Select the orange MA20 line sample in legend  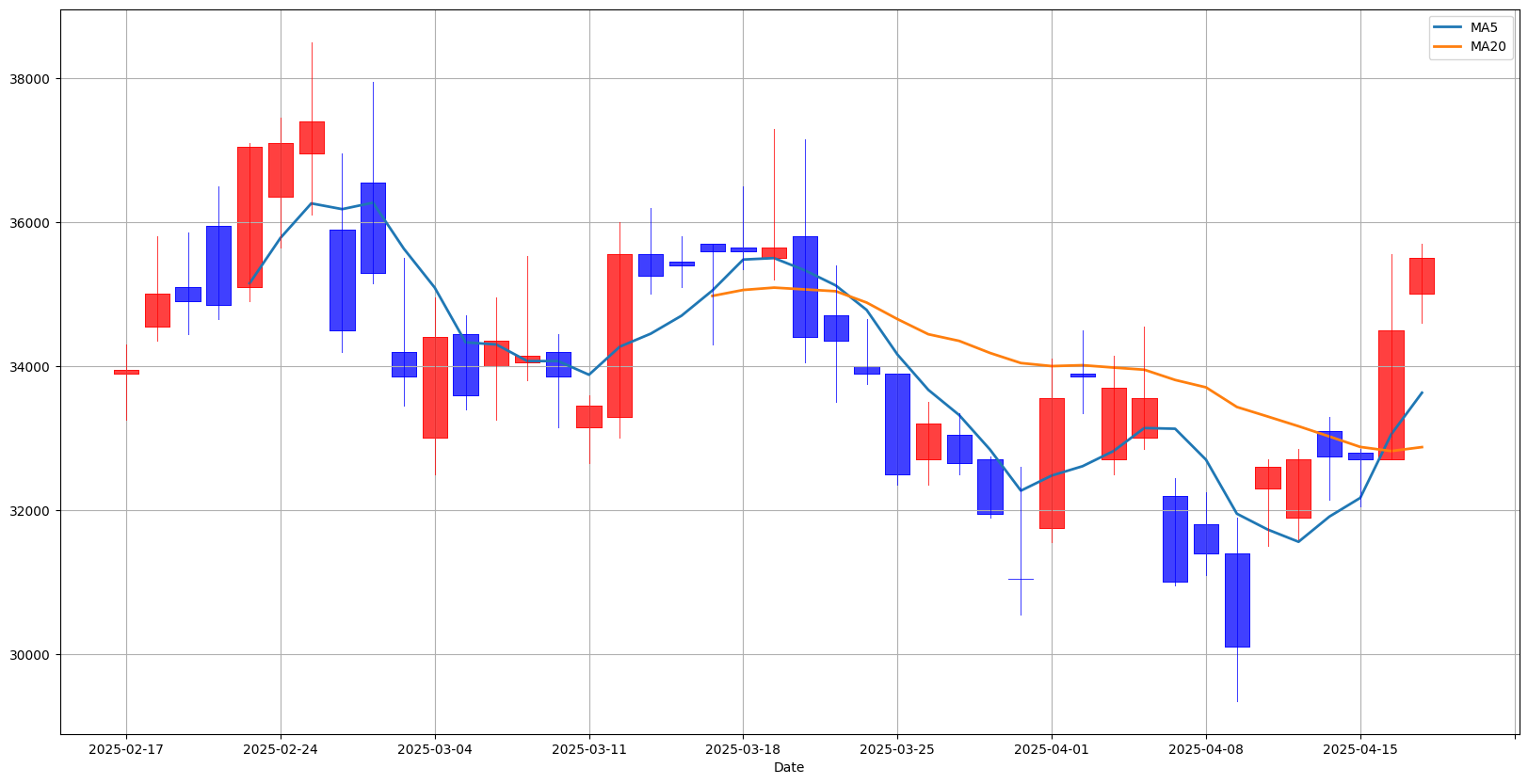tap(1448, 47)
